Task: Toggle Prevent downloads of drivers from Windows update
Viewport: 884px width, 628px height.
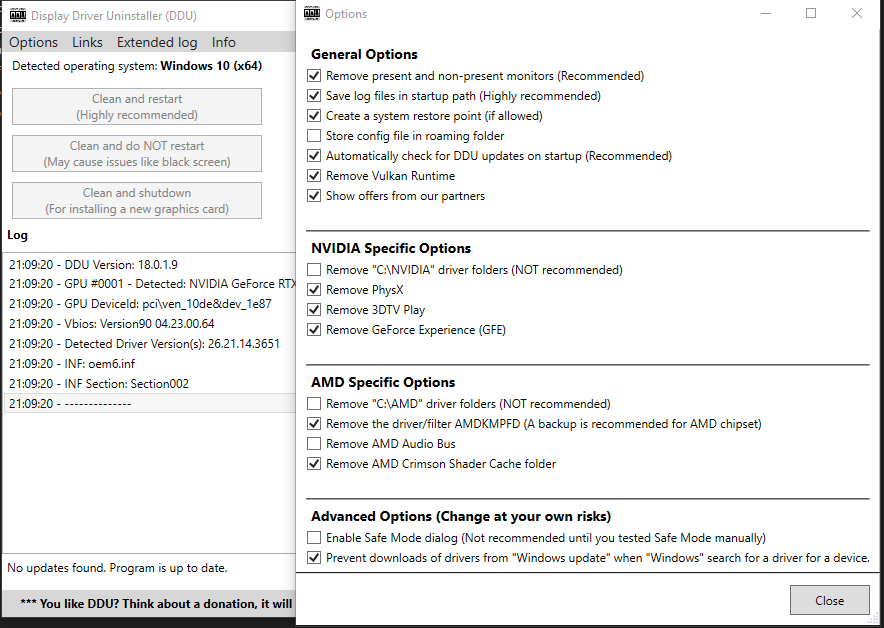Action: (314, 558)
